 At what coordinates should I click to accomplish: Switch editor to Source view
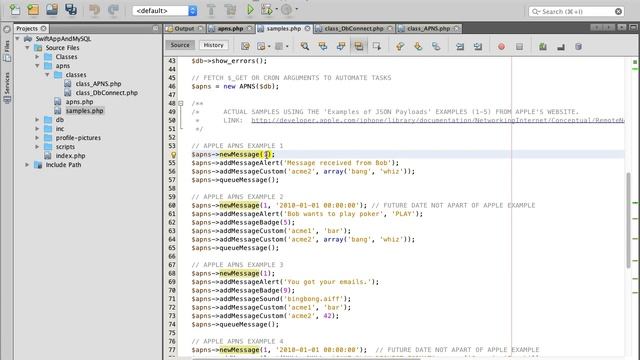[180, 45]
